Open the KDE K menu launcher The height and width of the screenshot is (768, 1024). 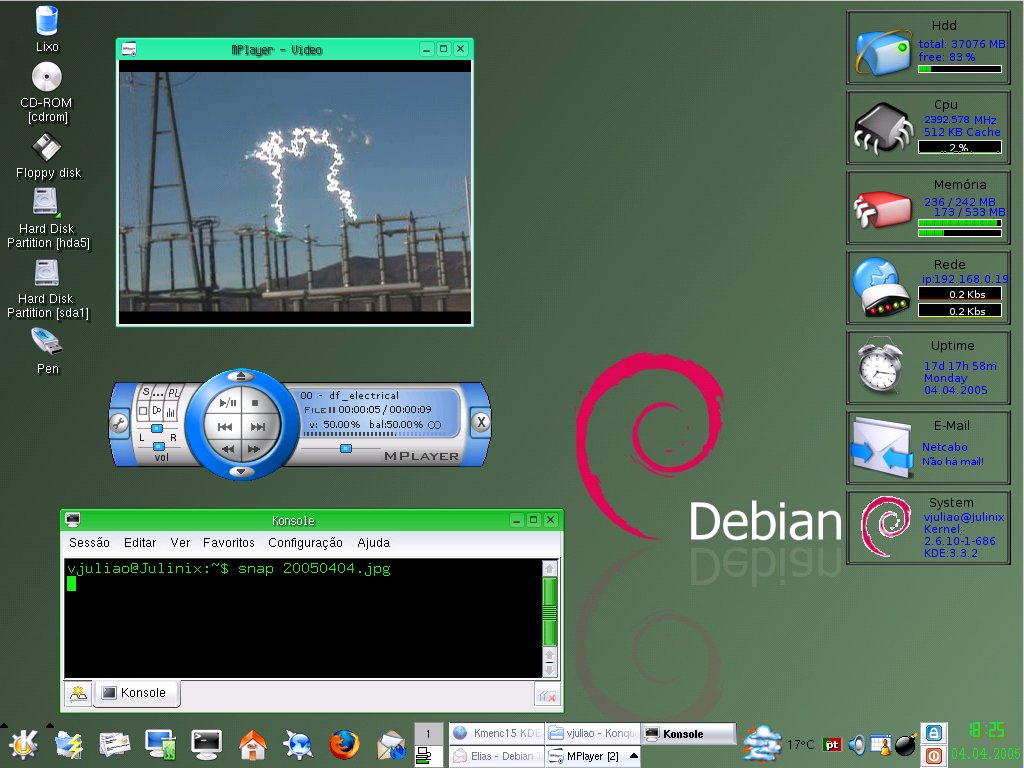[x=24, y=744]
